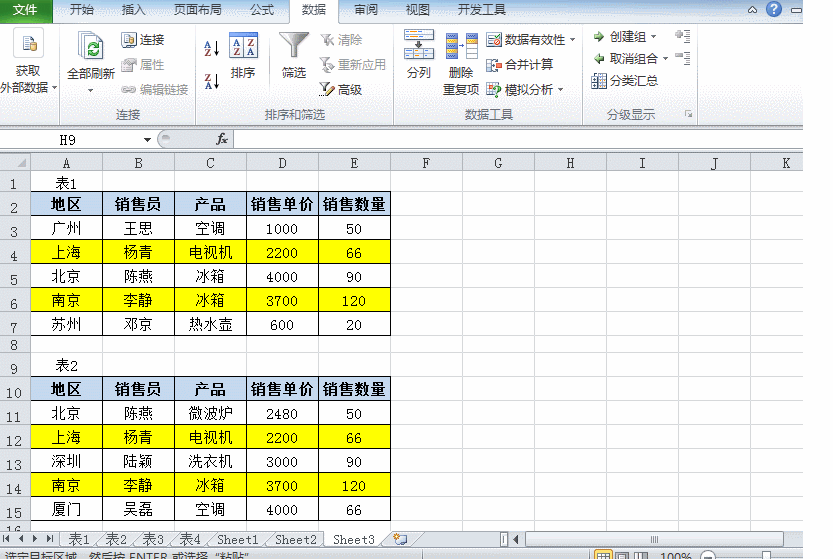
Task: Select cell 厦门 in row 15
Action: pyautogui.click(x=66, y=509)
